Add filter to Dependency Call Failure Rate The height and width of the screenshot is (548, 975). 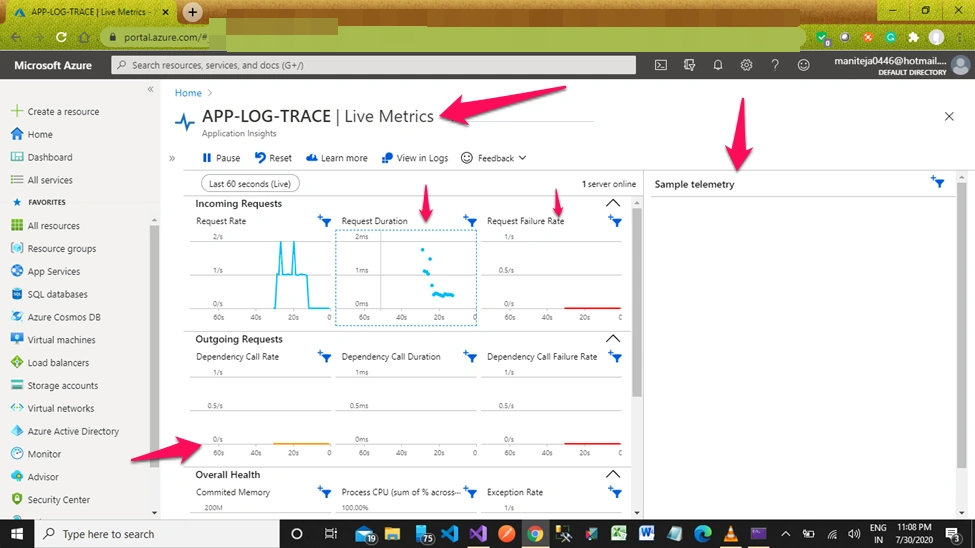coord(614,356)
